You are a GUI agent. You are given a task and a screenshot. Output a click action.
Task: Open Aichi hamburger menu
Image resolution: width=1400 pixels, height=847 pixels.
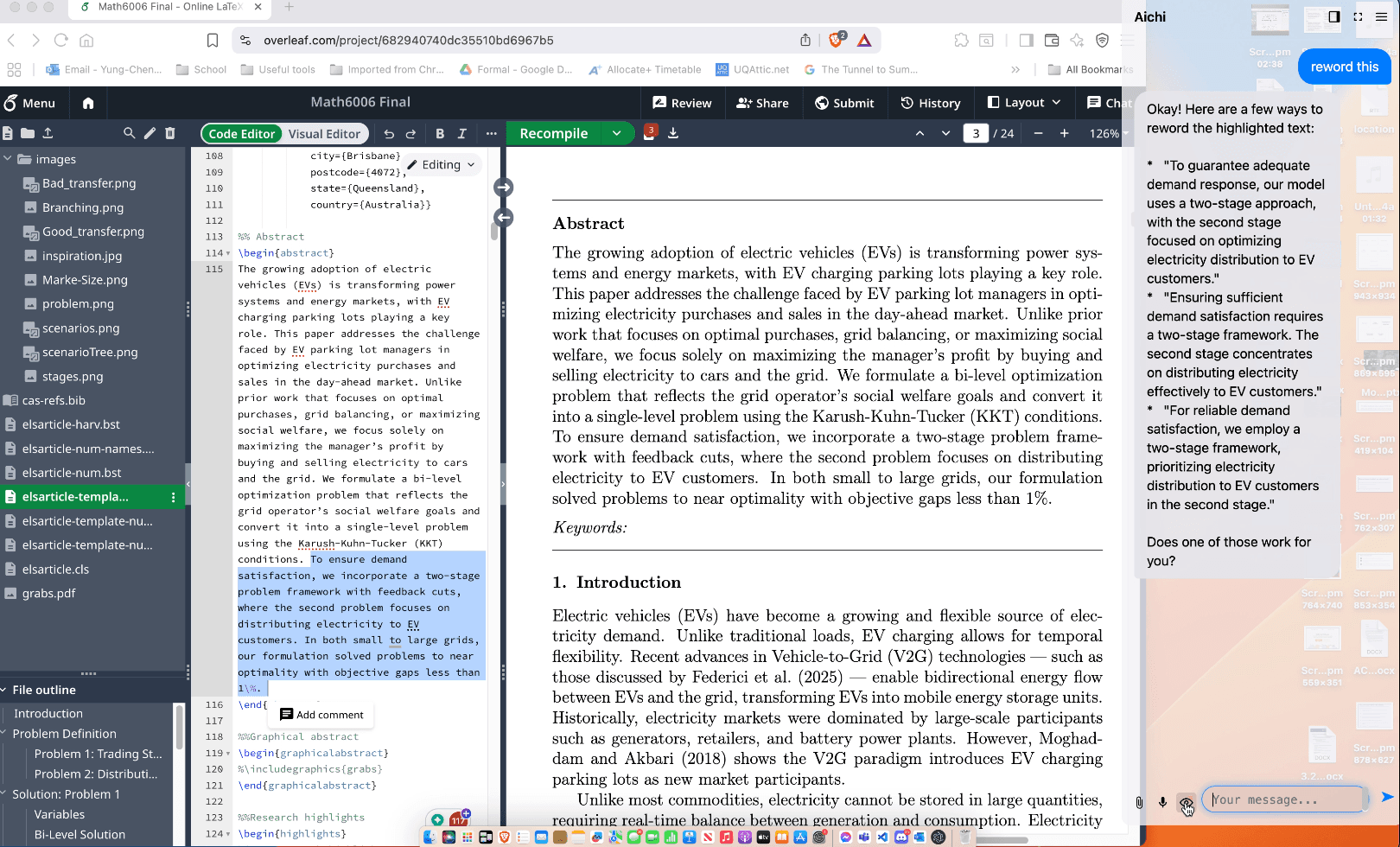click(x=1382, y=16)
